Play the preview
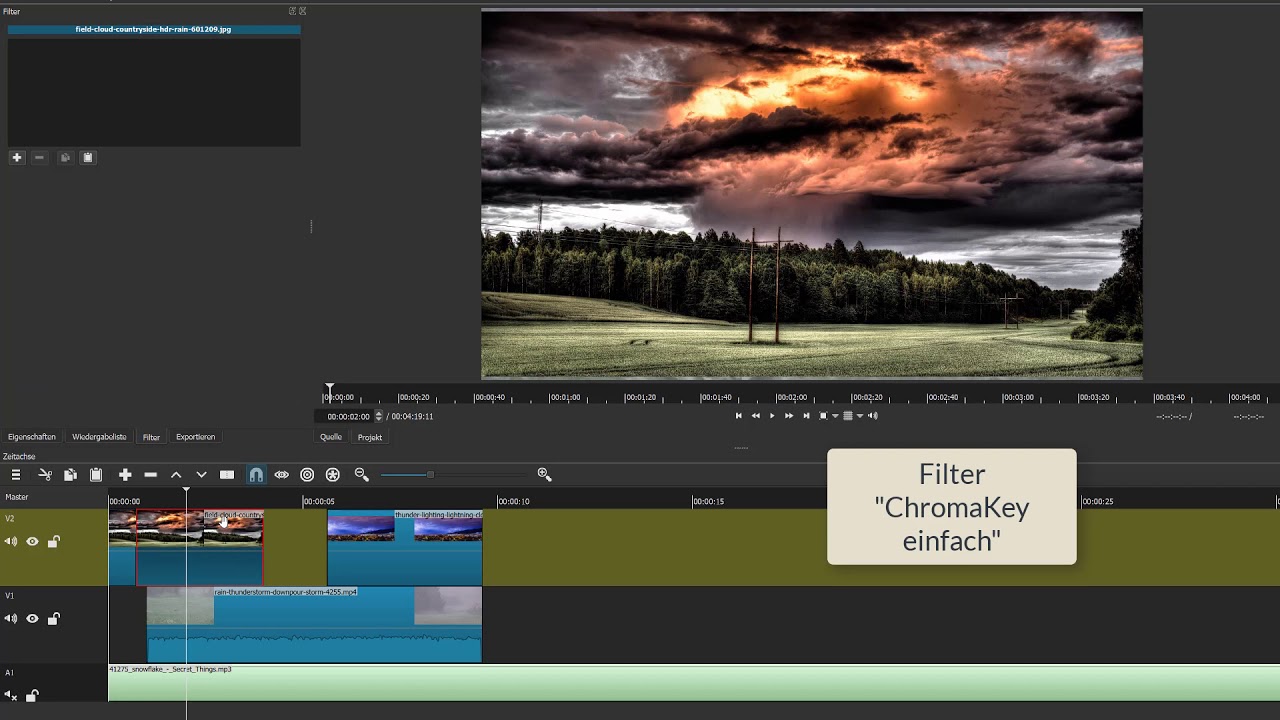This screenshot has width=1280, height=720. pos(772,416)
